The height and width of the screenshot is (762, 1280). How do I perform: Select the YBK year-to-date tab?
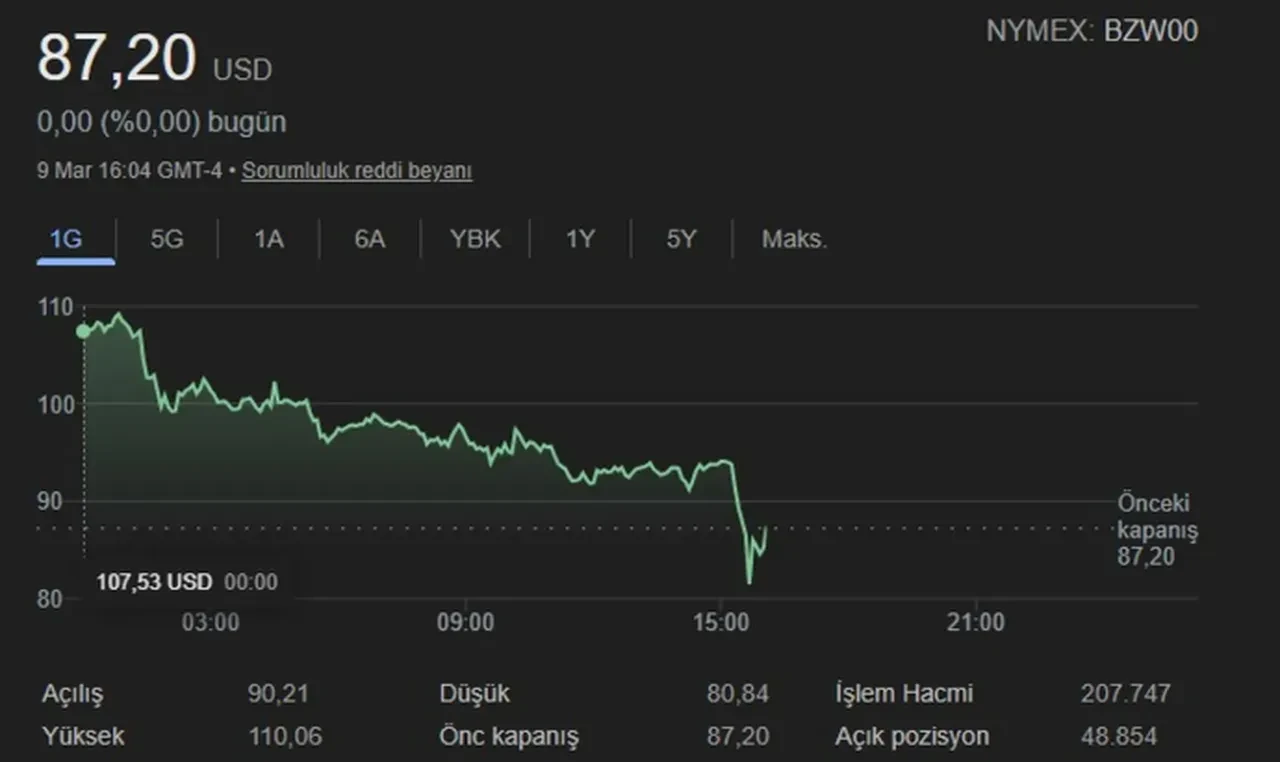click(475, 240)
